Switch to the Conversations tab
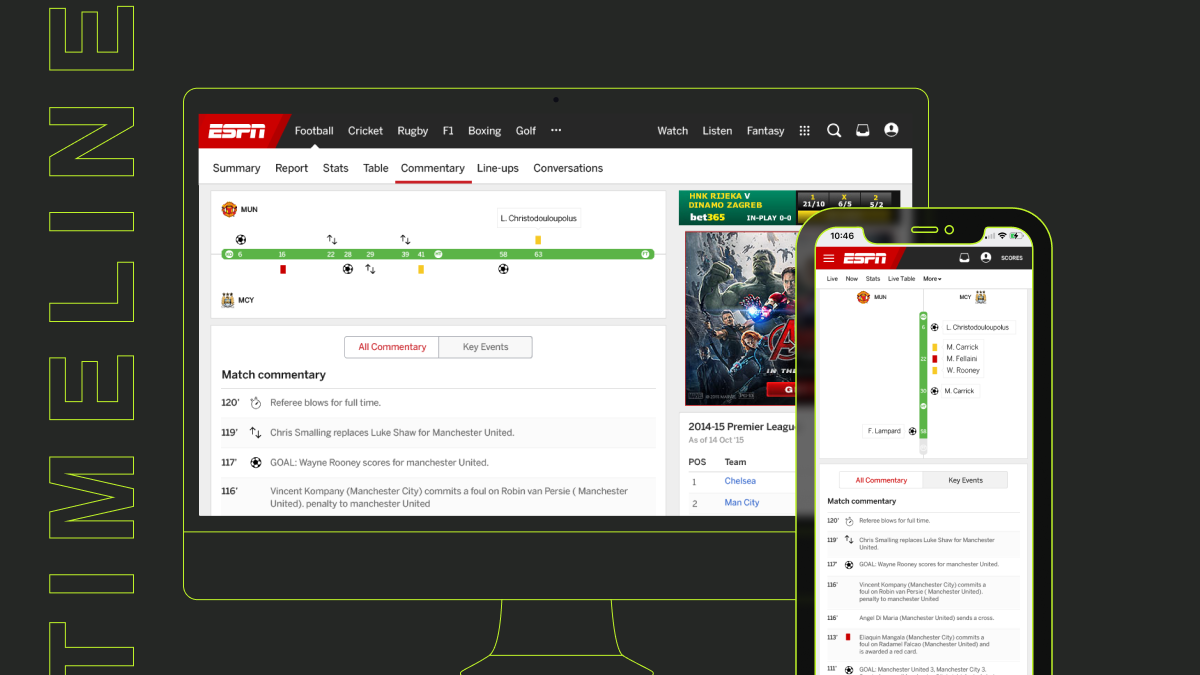Screen dimensions: 1200x675 568,168
